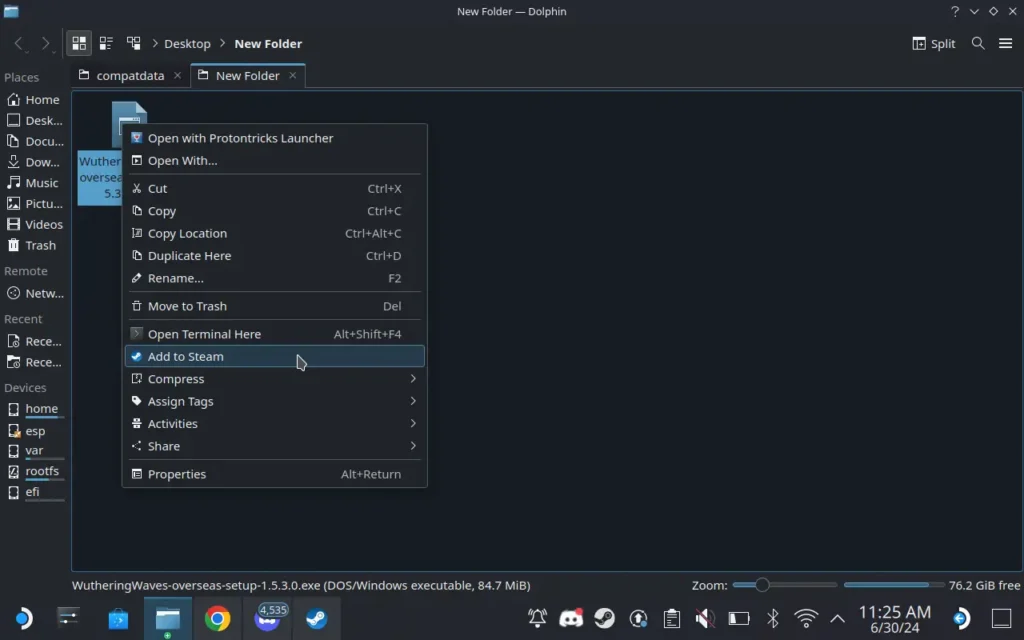The width and height of the screenshot is (1024, 640).
Task: Open the Discord tray icon
Action: point(571,618)
